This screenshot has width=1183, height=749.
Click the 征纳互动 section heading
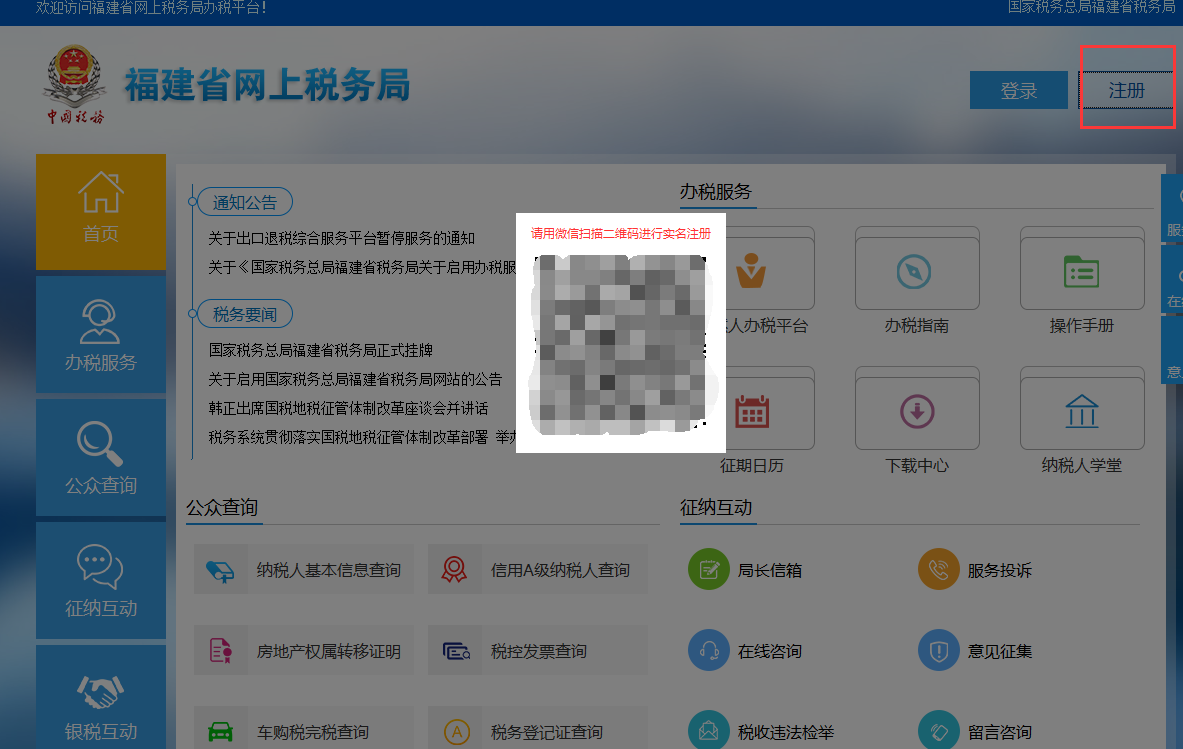[716, 508]
